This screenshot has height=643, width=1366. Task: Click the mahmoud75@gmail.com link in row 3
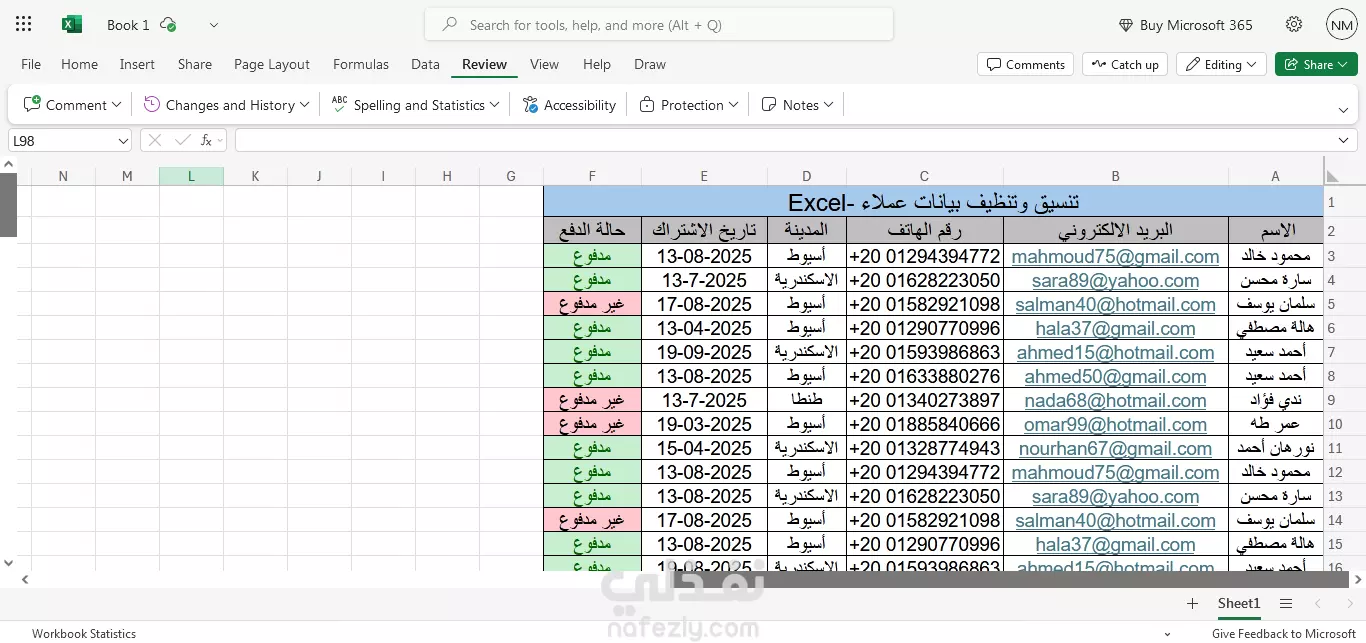click(1115, 256)
